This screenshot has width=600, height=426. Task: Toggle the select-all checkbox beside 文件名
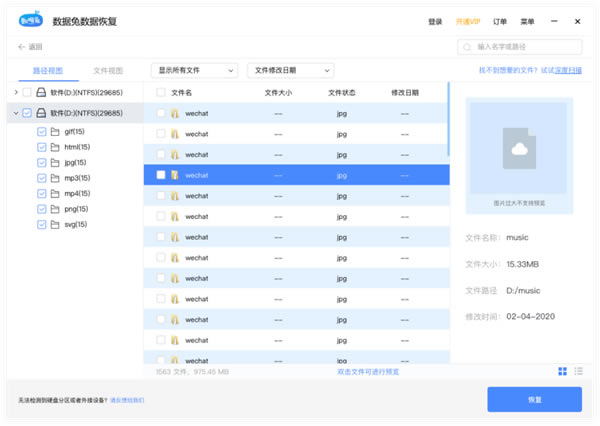tap(161, 92)
